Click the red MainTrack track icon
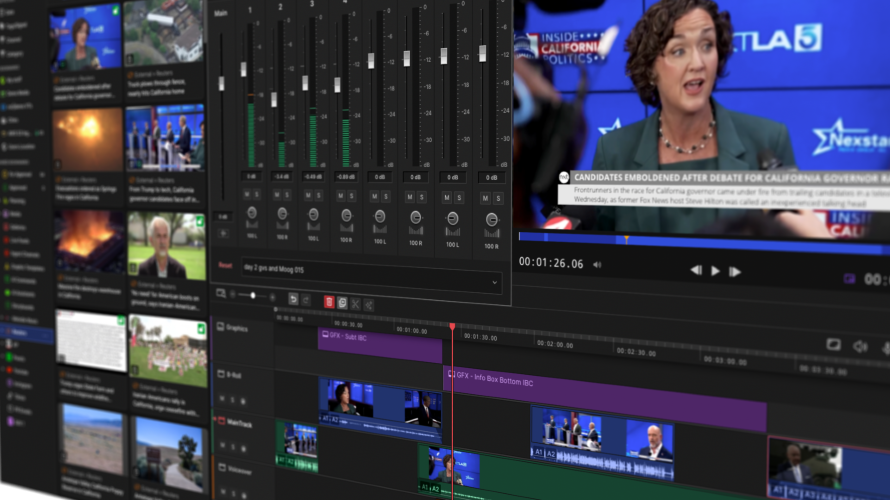The width and height of the screenshot is (890, 500). (221, 421)
